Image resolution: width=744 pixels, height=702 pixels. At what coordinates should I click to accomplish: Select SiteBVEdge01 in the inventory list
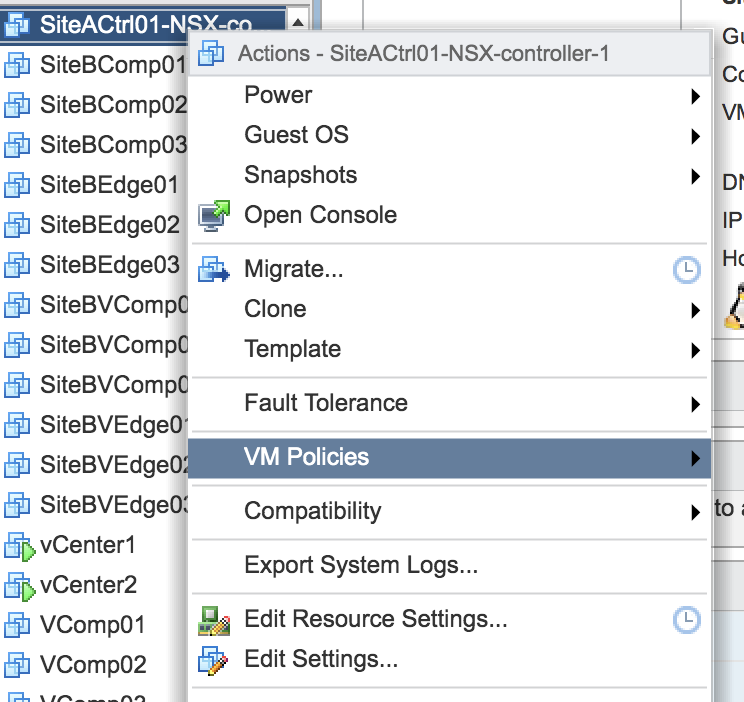point(114,424)
